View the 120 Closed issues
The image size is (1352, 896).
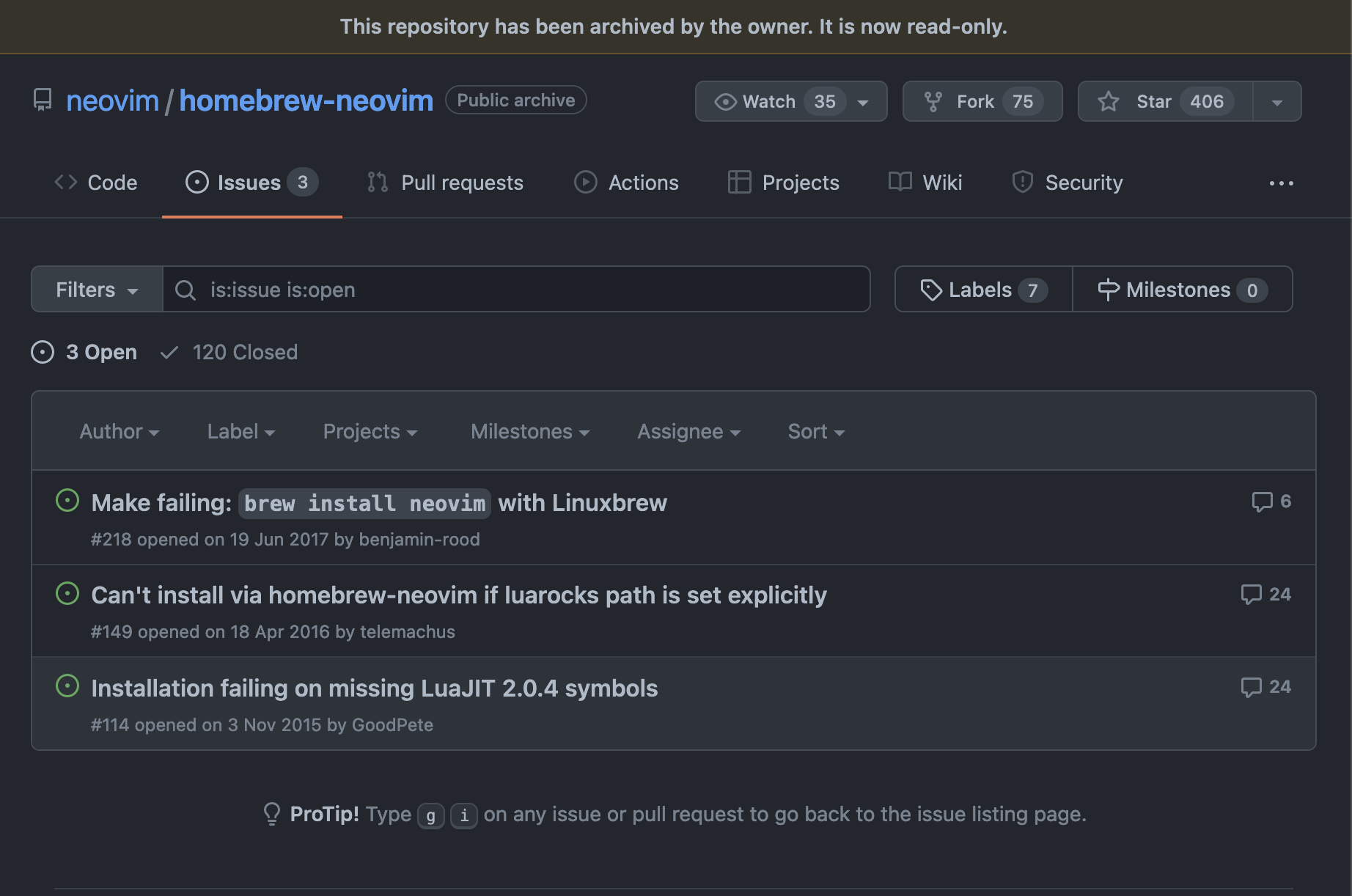(245, 353)
